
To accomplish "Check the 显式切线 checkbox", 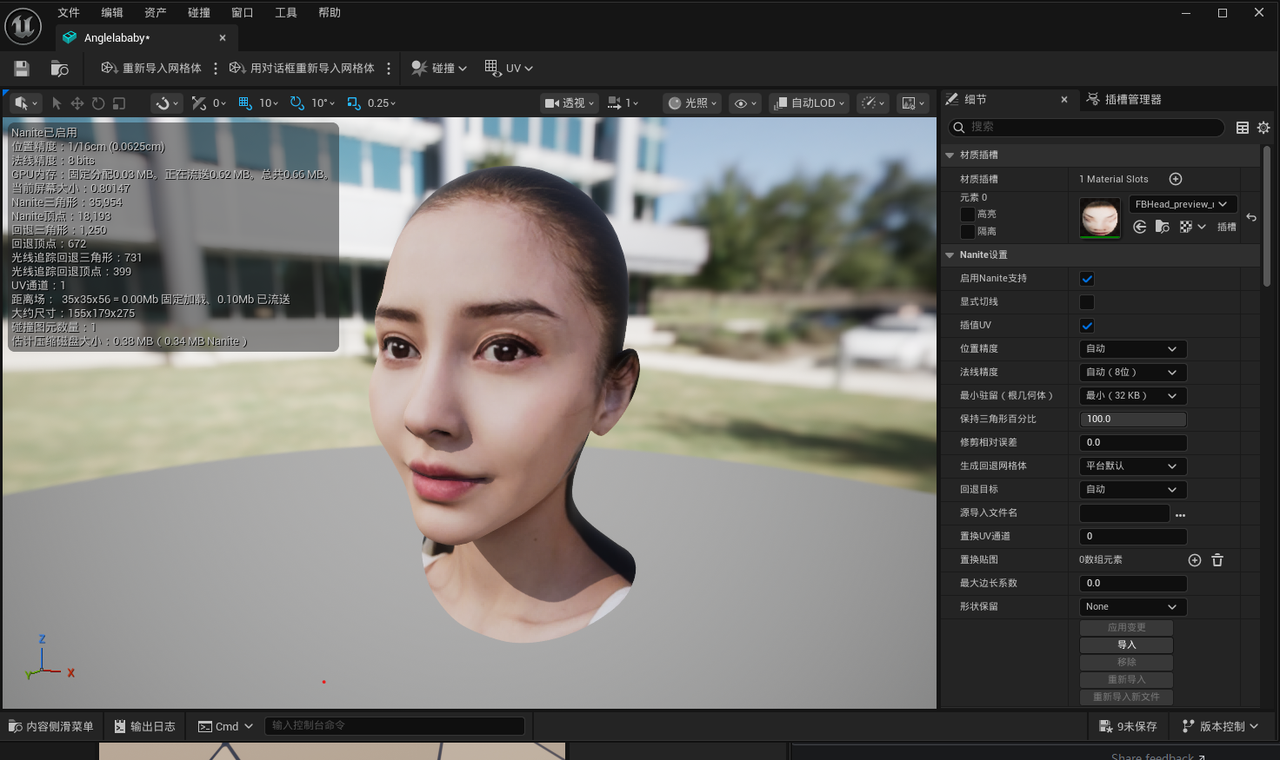I will [1087, 302].
